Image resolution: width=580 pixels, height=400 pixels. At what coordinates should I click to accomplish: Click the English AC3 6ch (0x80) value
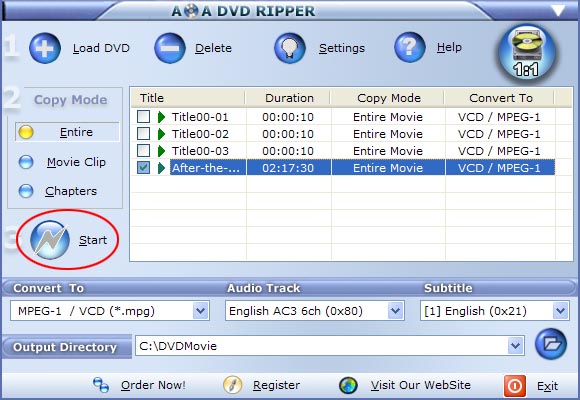(296, 311)
